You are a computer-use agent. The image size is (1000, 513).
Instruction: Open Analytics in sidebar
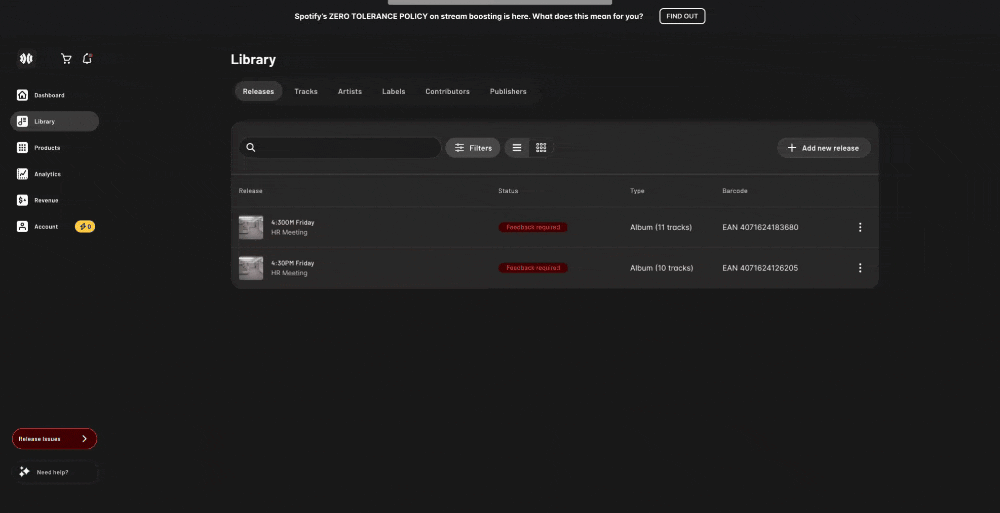coord(54,174)
